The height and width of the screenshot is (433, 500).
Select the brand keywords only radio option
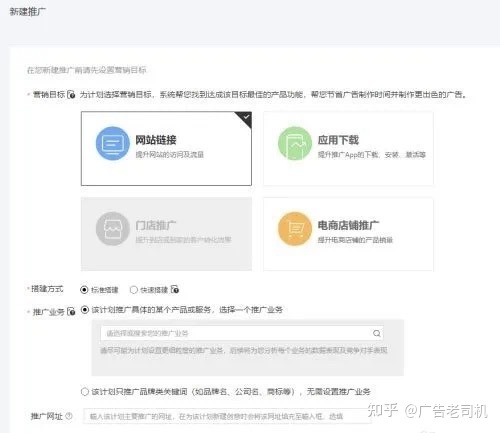[85, 391]
